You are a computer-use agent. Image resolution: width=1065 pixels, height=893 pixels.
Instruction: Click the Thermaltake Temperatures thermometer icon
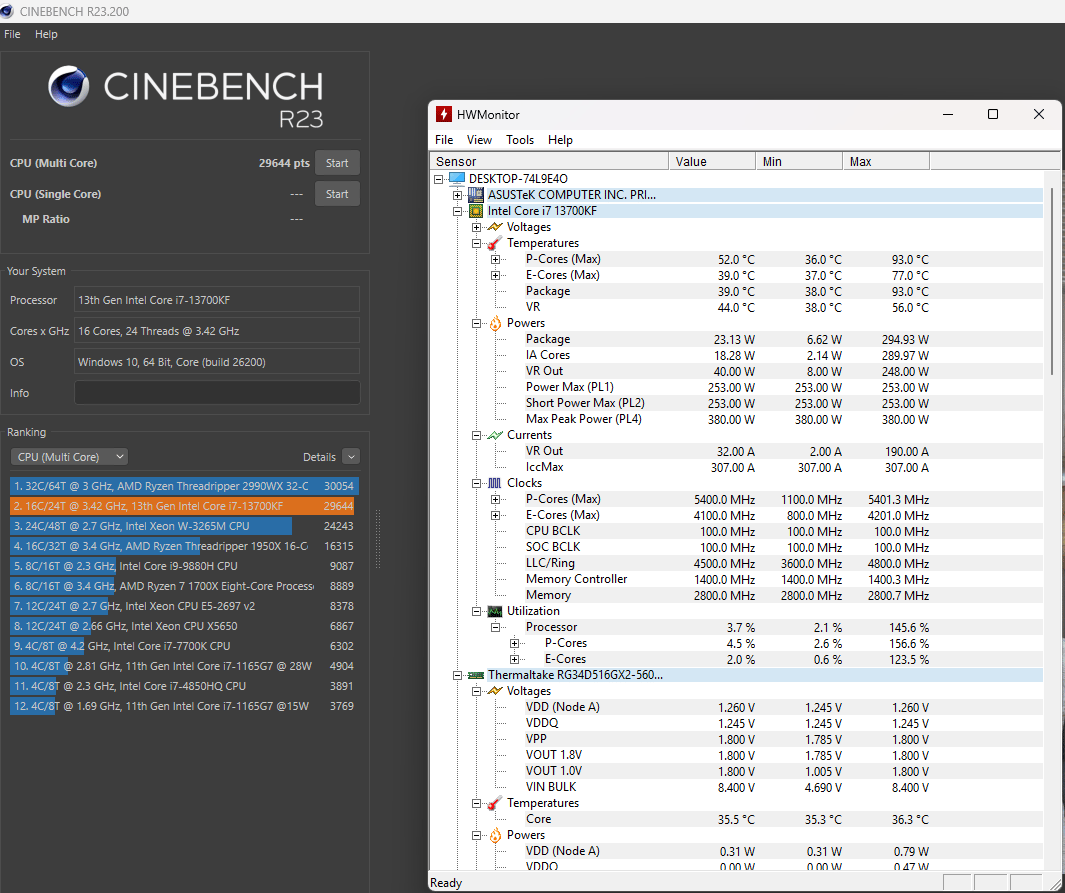tap(495, 803)
